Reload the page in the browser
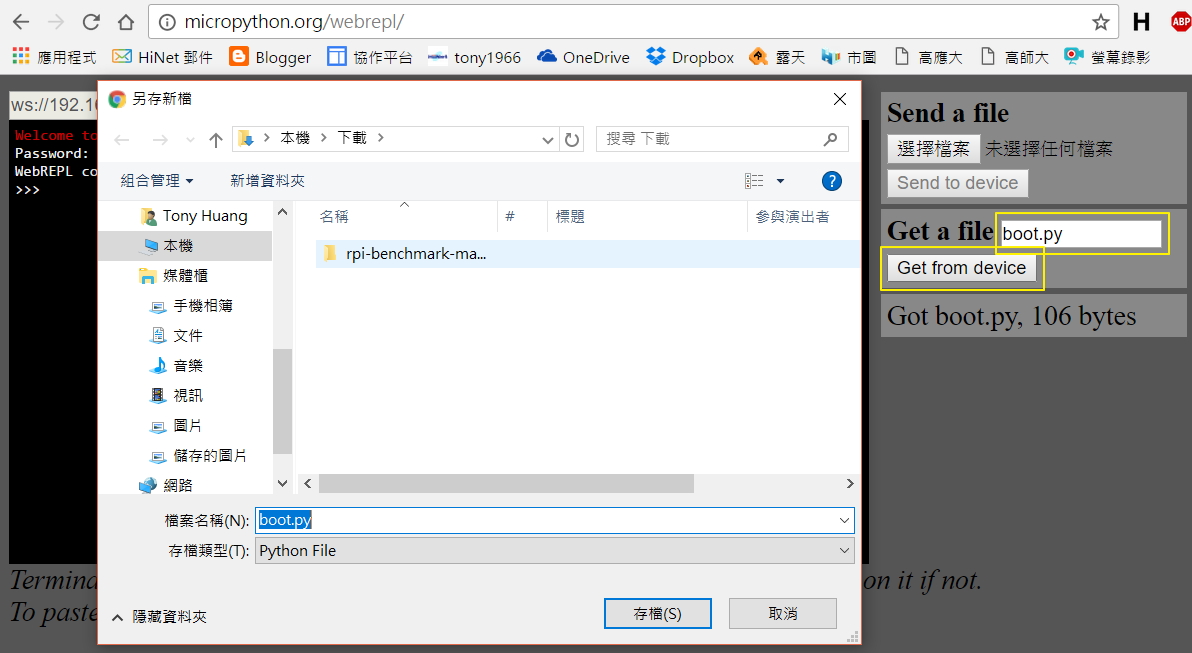The image size is (1192, 653). tap(91, 22)
